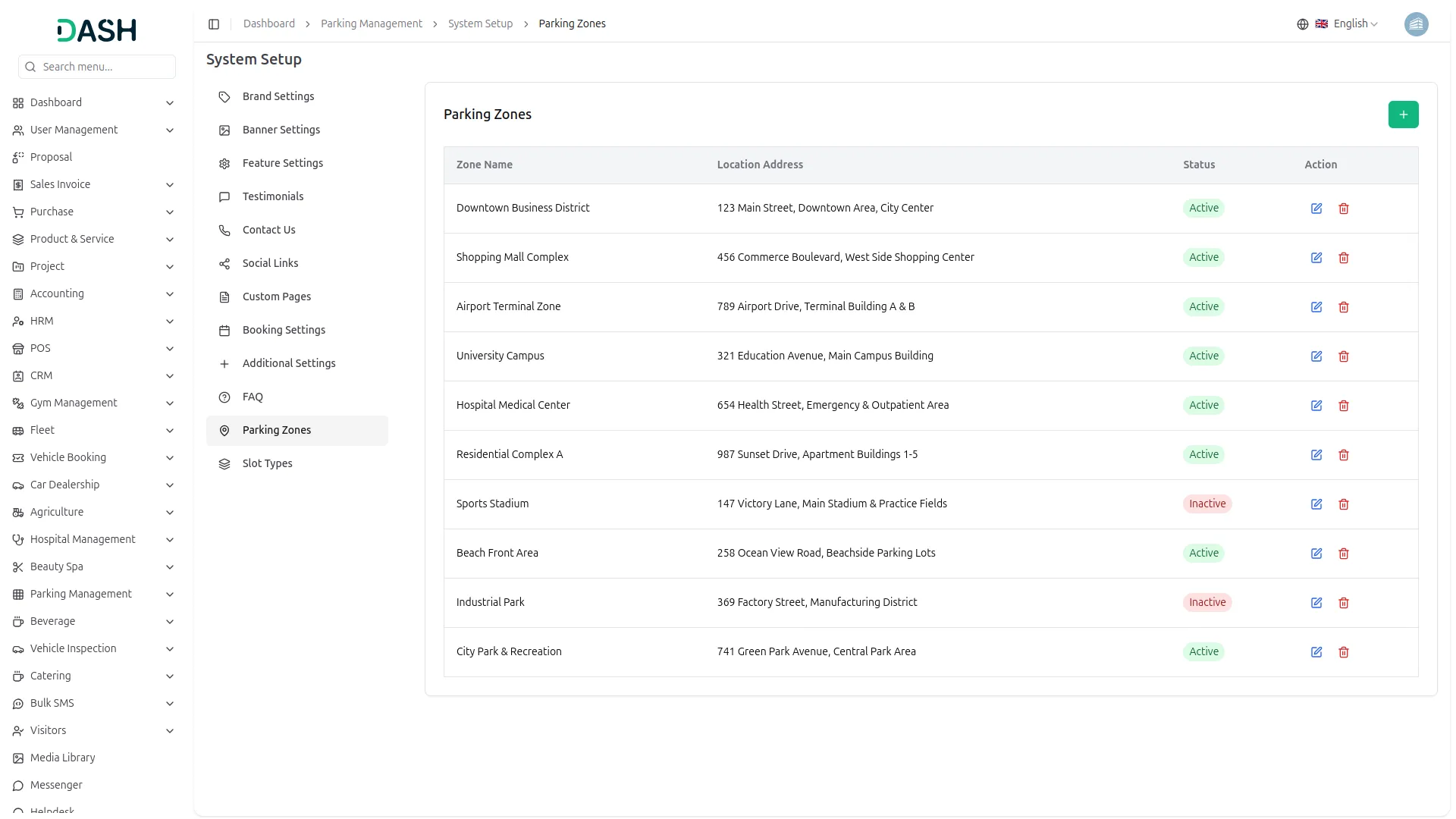Go to Dashboard breadcrumb link

[269, 24]
